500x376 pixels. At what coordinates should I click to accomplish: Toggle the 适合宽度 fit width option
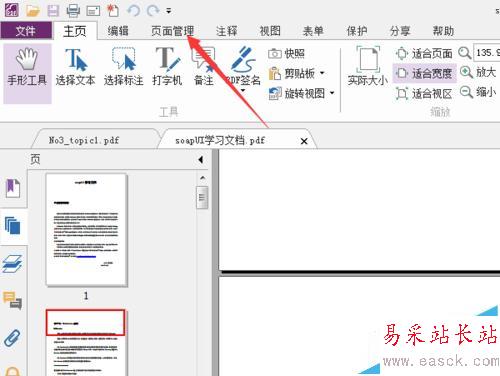click(x=424, y=73)
